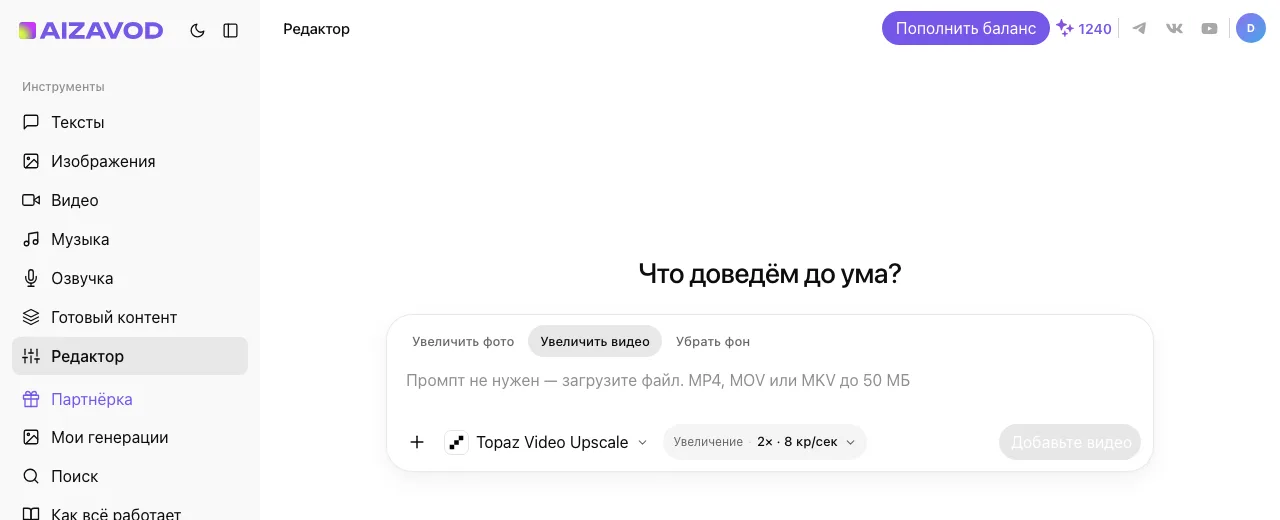Collapse the sidebar panel icon
The image size is (1280, 520).
click(231, 31)
